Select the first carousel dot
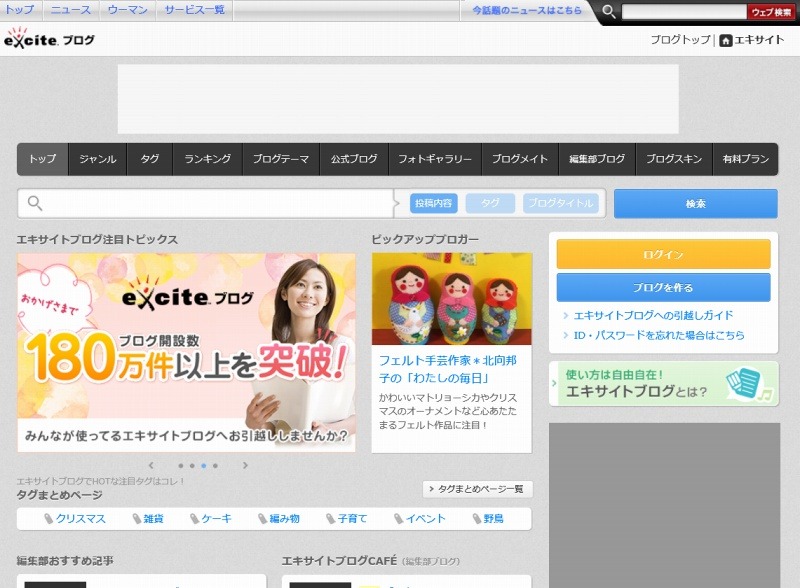Image resolution: width=800 pixels, height=588 pixels. tap(181, 466)
